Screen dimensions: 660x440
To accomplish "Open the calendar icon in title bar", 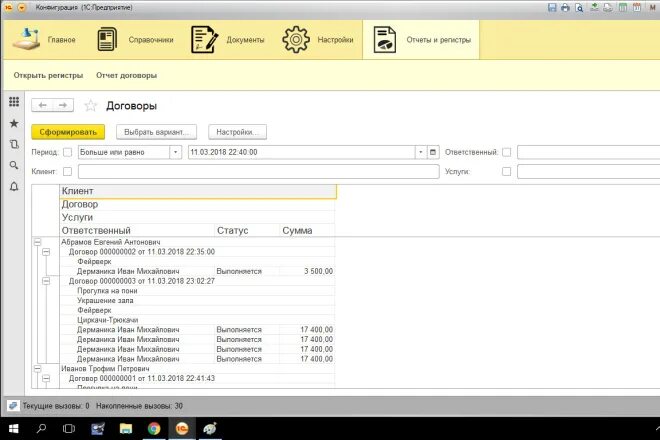I will point(637,7).
